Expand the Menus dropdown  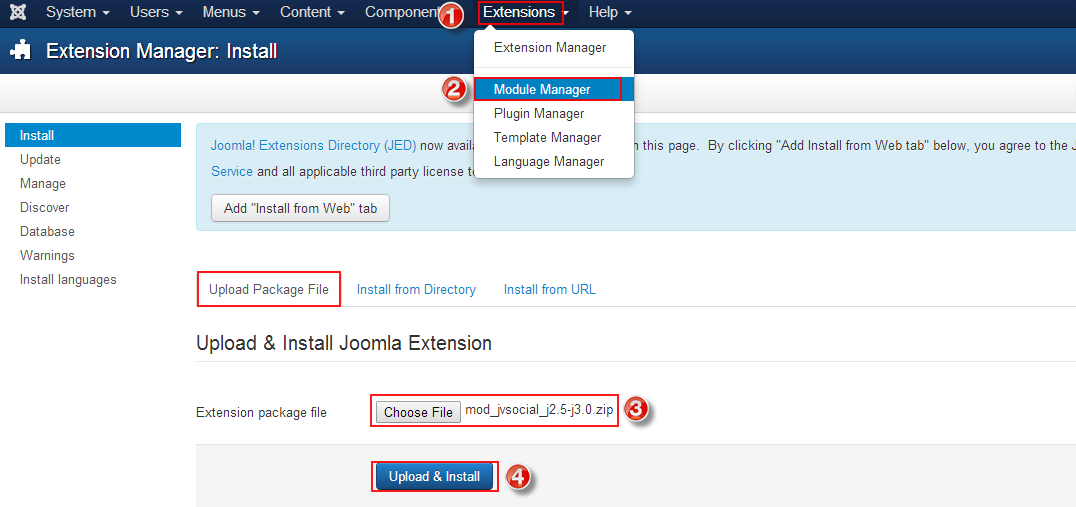coord(231,12)
